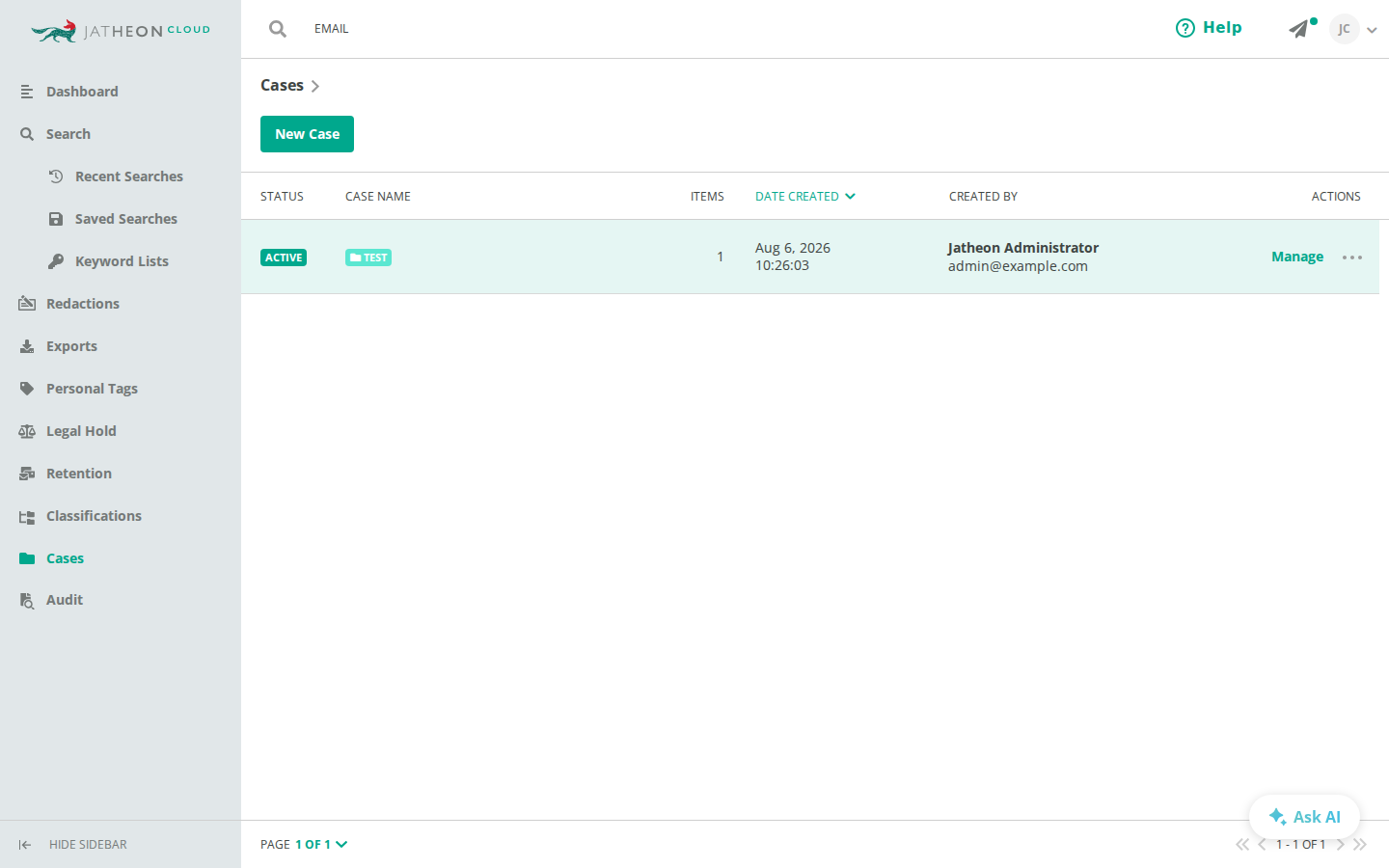Open the TEST case tag
This screenshot has width=1389, height=868.
(x=368, y=258)
